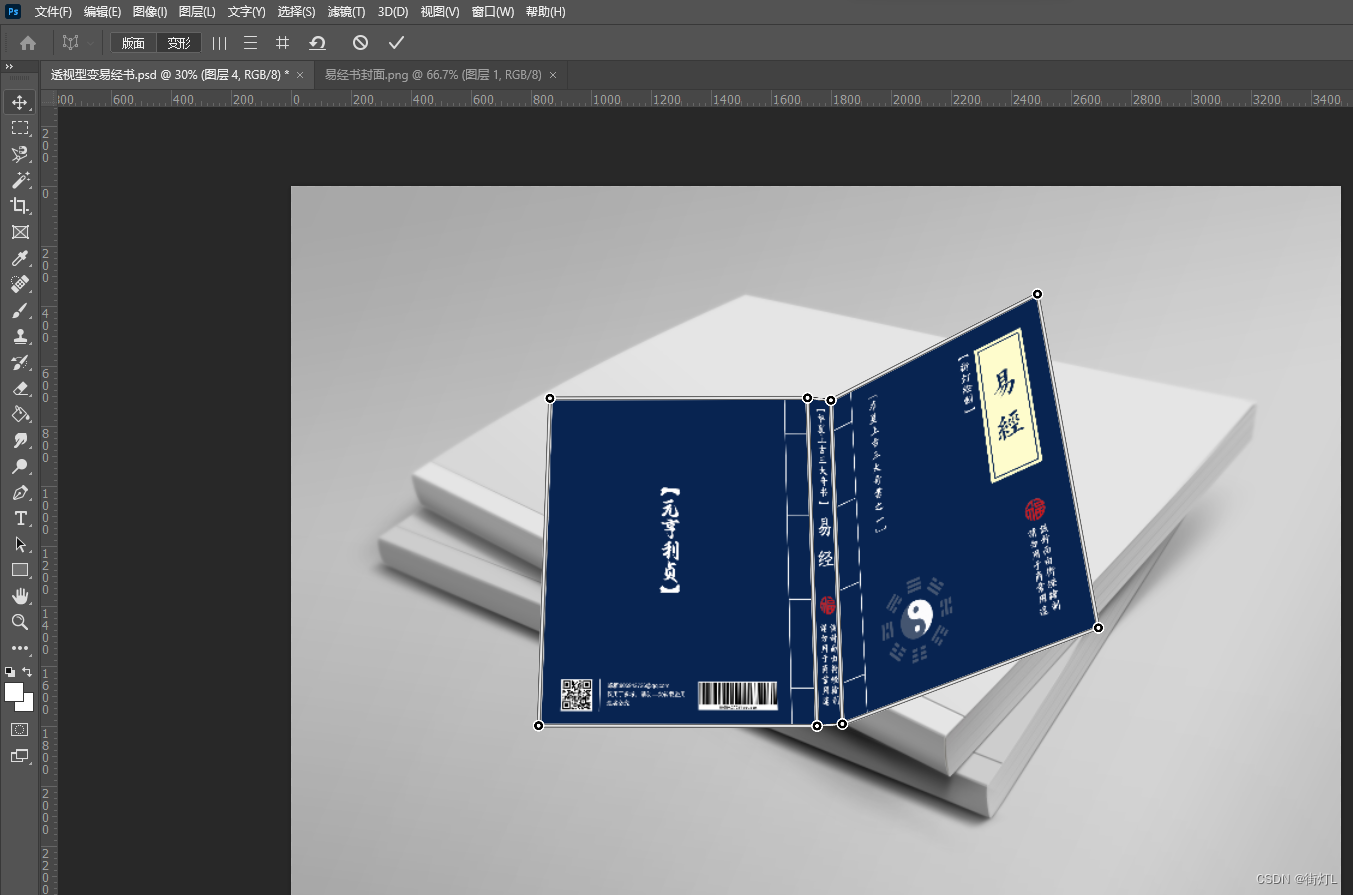Click the remove warp reset arrow
Screen dimensions: 1353x895
pyautogui.click(x=317, y=43)
